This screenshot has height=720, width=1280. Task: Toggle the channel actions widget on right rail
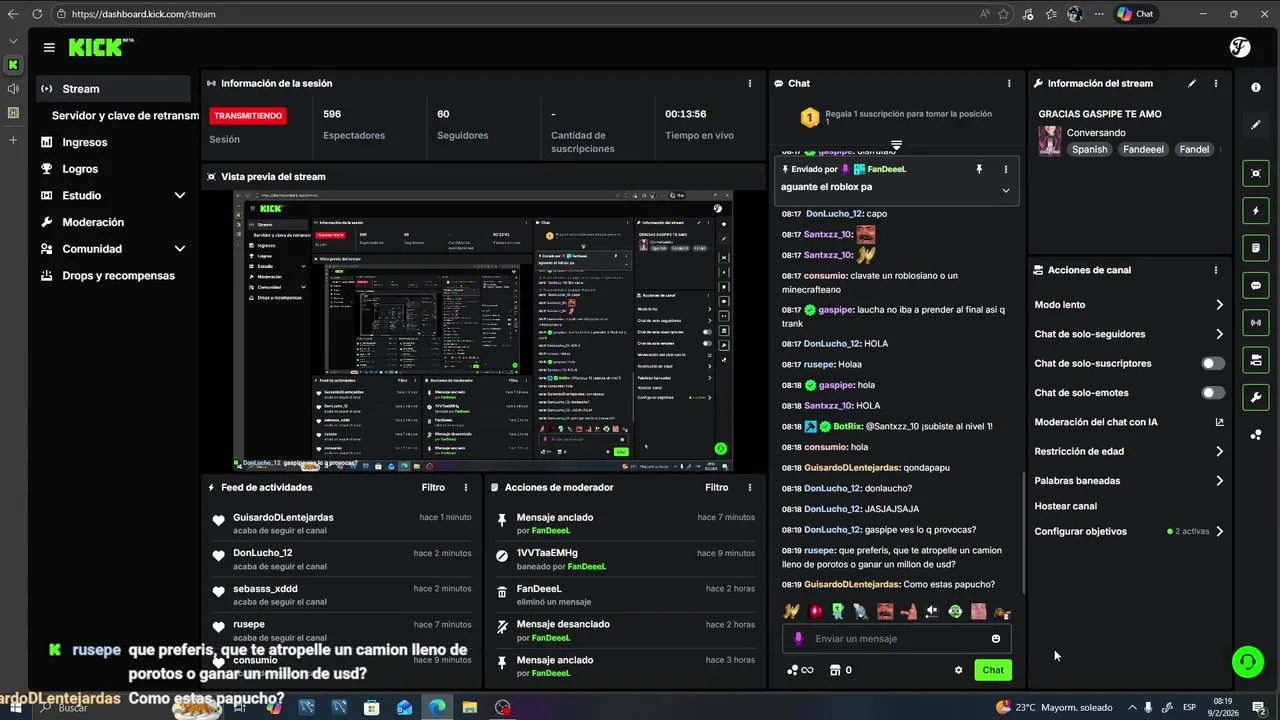(x=1256, y=360)
